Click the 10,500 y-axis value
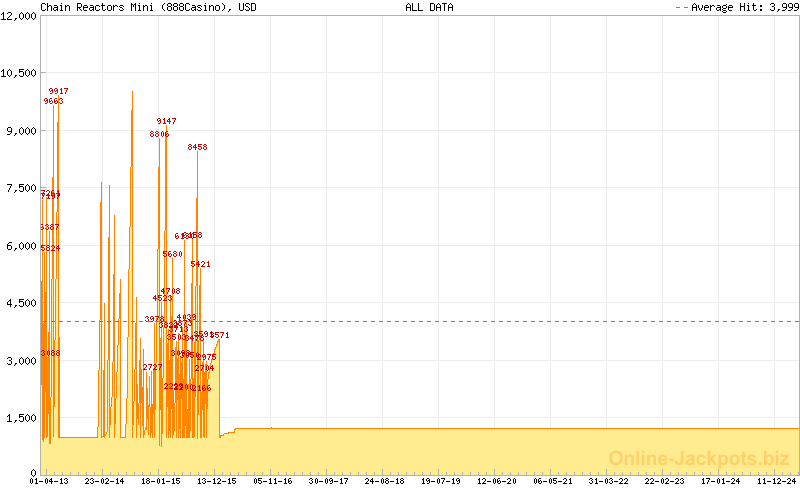 [19, 73]
